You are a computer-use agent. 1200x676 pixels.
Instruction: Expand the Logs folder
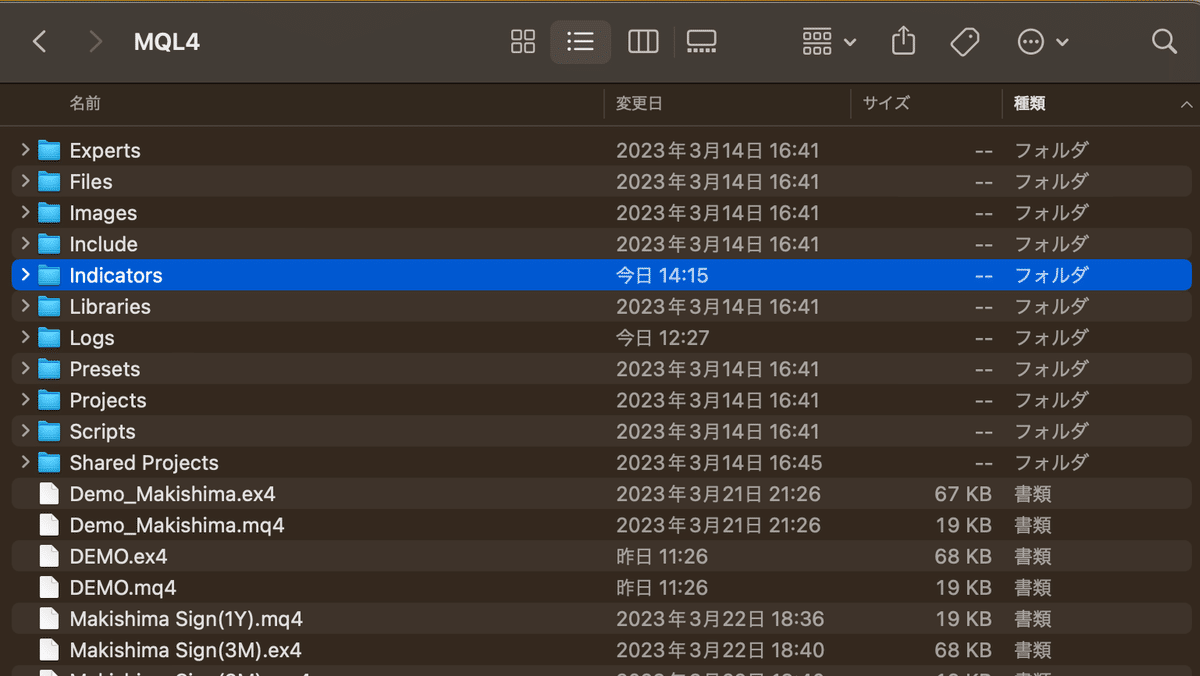click(25, 337)
